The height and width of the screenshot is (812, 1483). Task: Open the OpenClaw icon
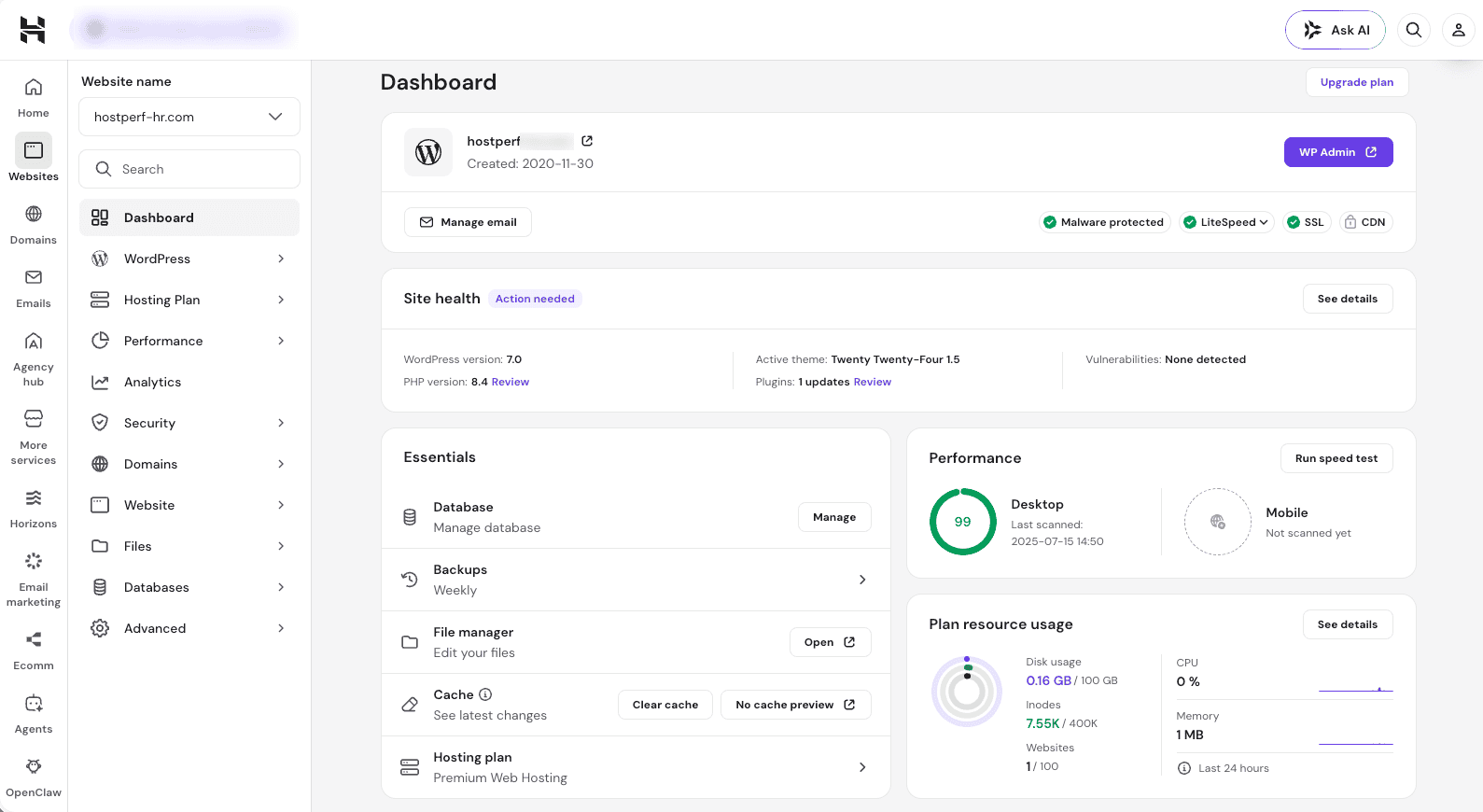(34, 766)
